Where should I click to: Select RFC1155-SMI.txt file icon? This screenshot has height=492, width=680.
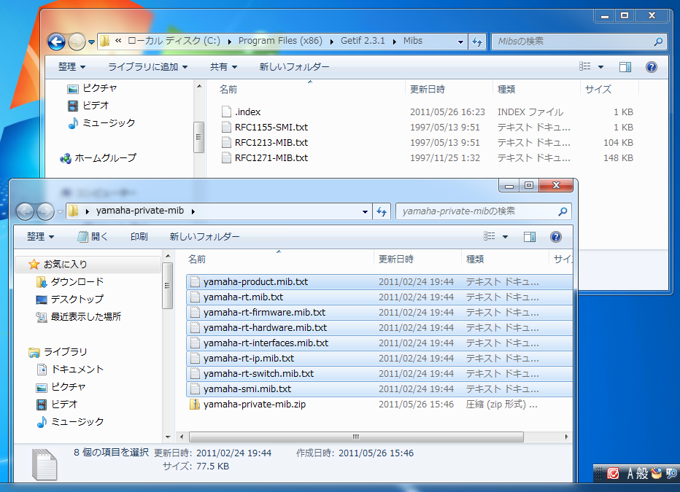226,127
